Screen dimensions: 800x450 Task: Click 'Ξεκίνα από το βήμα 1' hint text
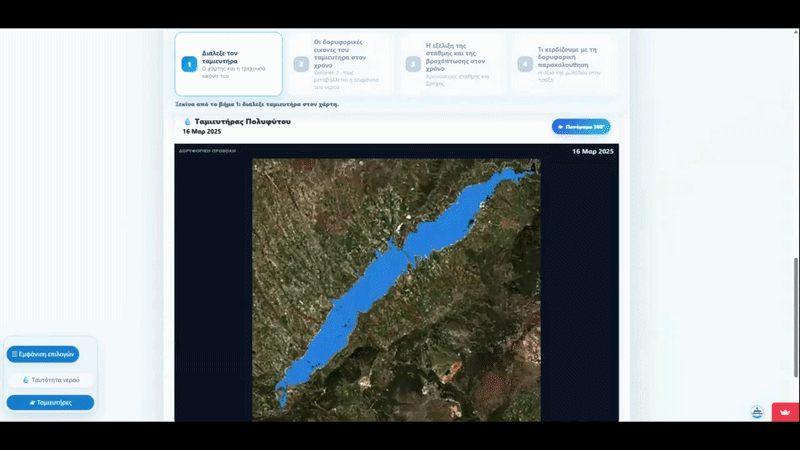point(257,104)
